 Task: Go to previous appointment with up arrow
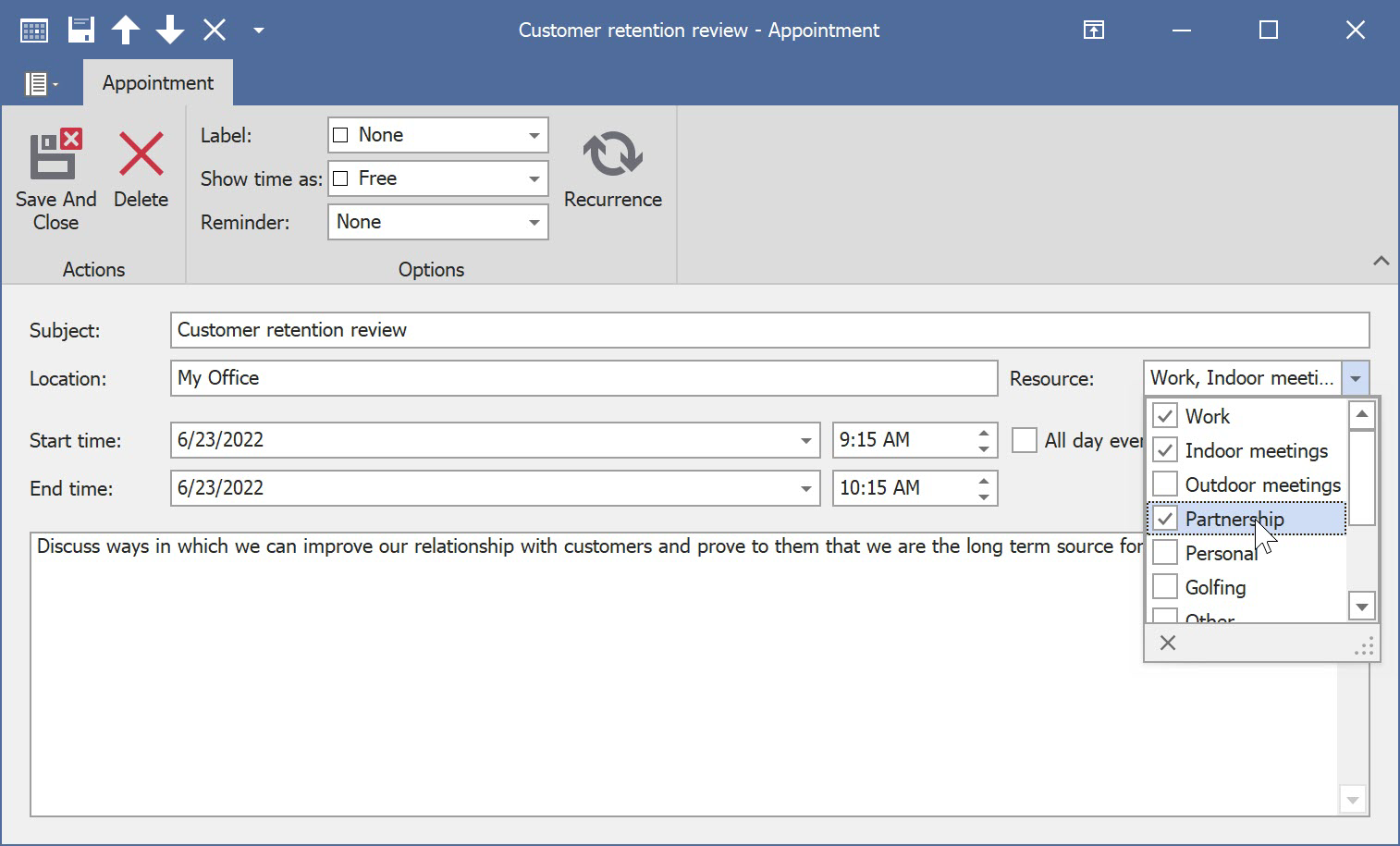(x=126, y=31)
